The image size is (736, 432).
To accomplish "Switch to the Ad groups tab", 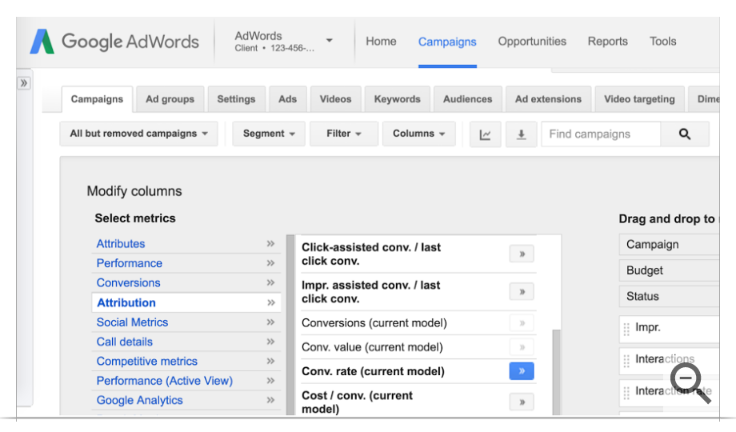I will click(x=170, y=99).
